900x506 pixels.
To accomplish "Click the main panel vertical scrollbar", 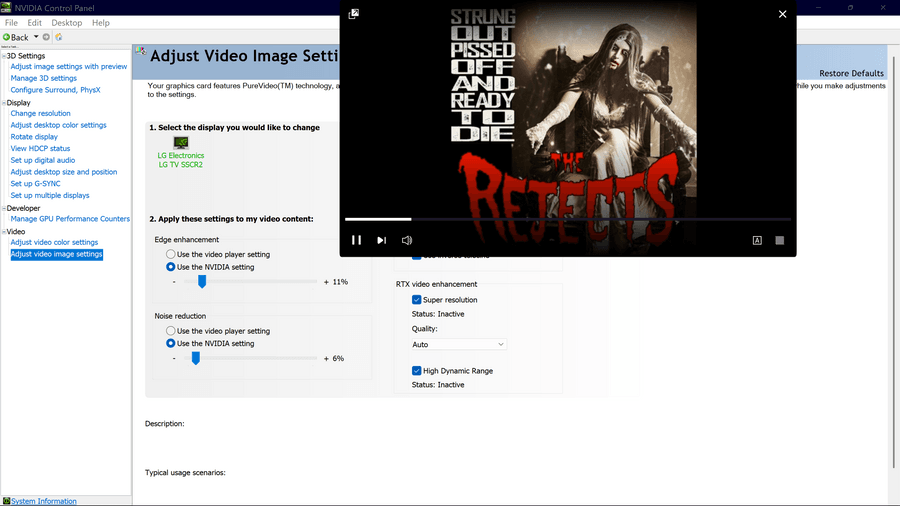I will click(x=893, y=262).
